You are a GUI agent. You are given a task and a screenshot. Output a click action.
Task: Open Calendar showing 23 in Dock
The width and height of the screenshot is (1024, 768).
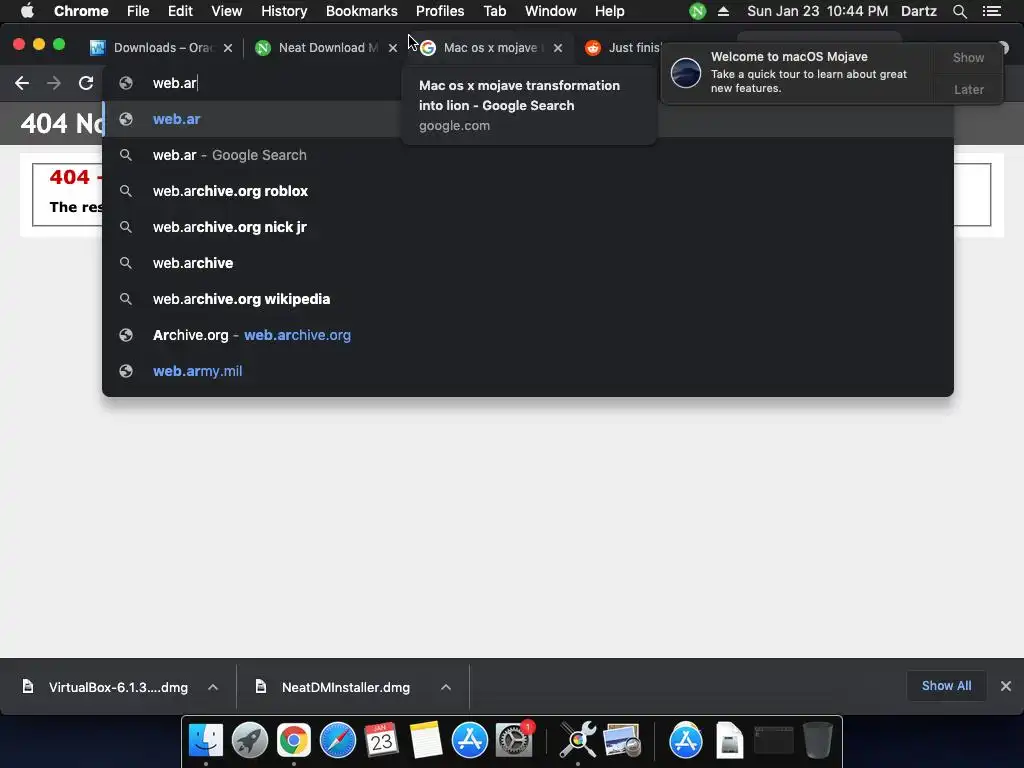coord(381,740)
